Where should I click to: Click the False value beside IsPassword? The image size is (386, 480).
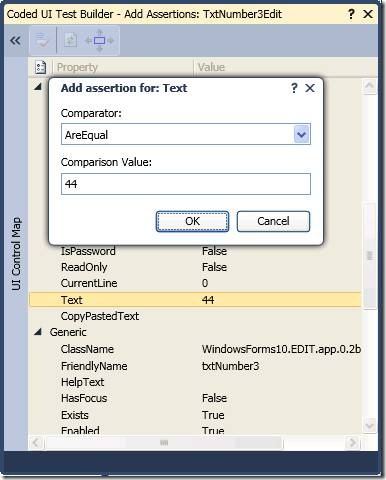214,251
